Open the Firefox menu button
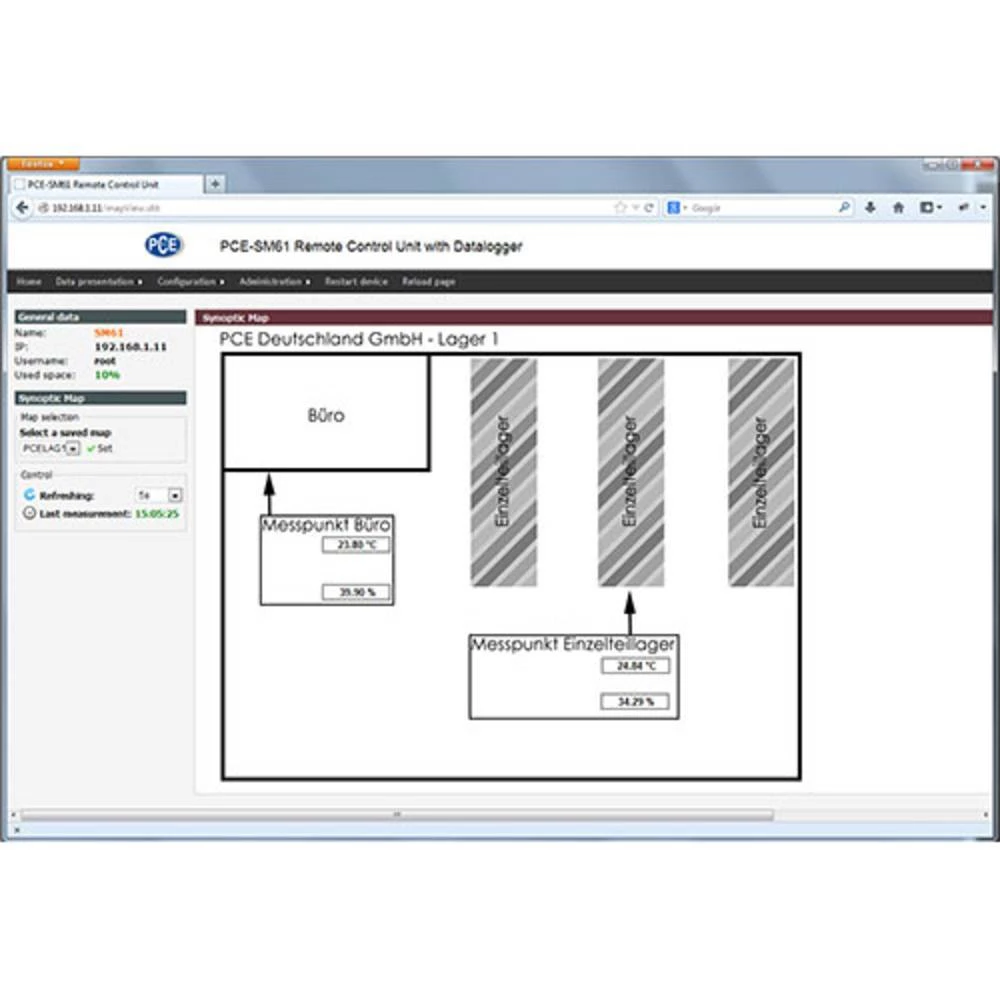This screenshot has width=1000, height=1000. coord(42,163)
